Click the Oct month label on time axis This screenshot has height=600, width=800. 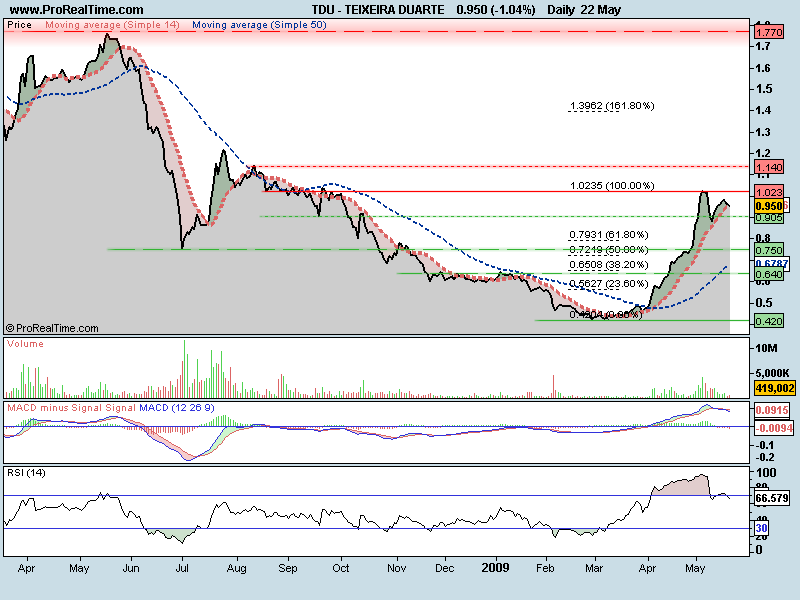pyautogui.click(x=340, y=568)
